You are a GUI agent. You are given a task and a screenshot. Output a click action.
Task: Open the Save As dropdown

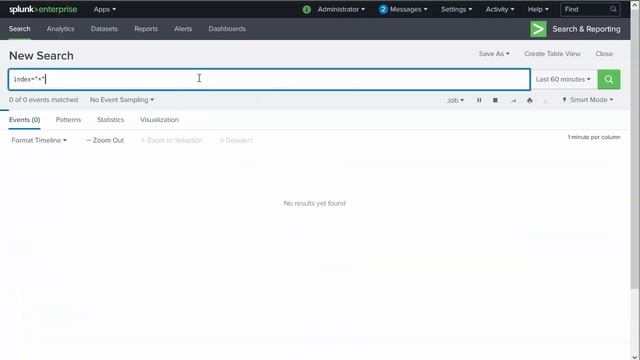[494, 53]
